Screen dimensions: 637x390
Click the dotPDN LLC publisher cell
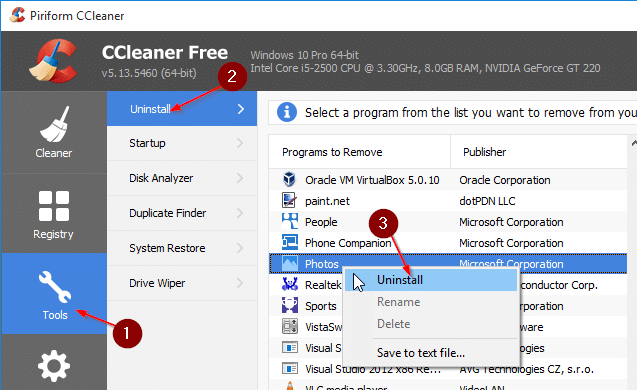click(x=487, y=201)
